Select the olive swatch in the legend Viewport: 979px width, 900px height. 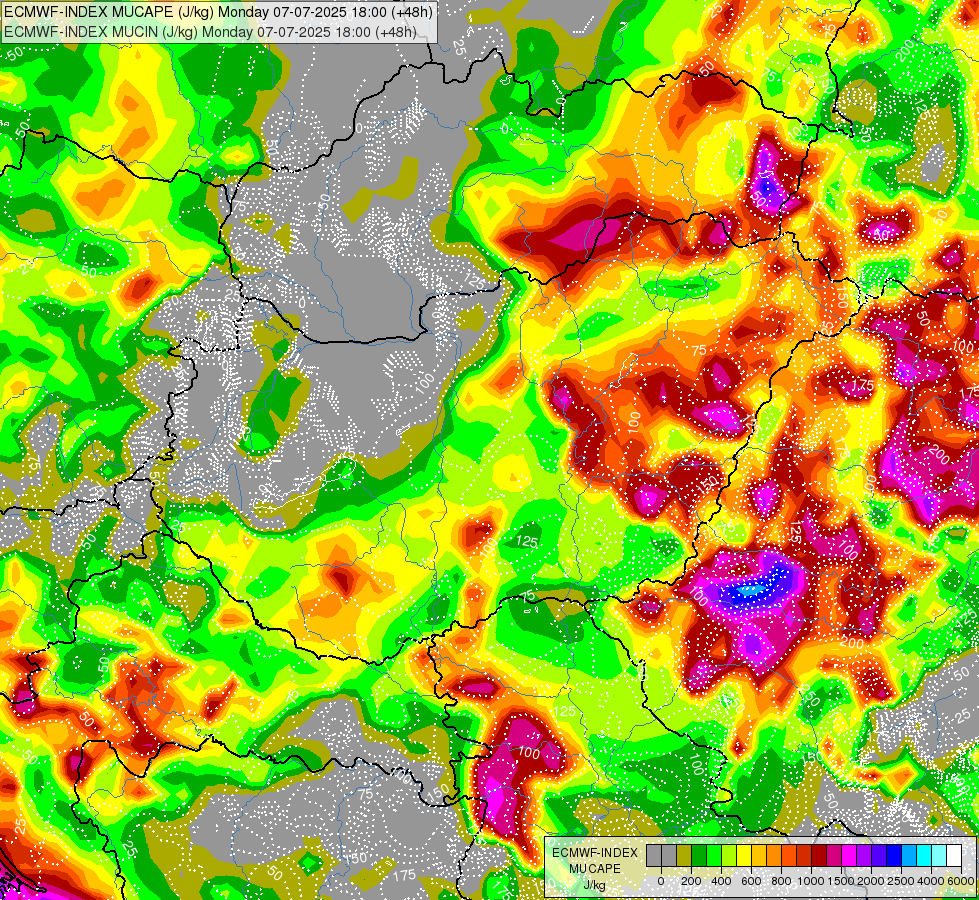684,855
